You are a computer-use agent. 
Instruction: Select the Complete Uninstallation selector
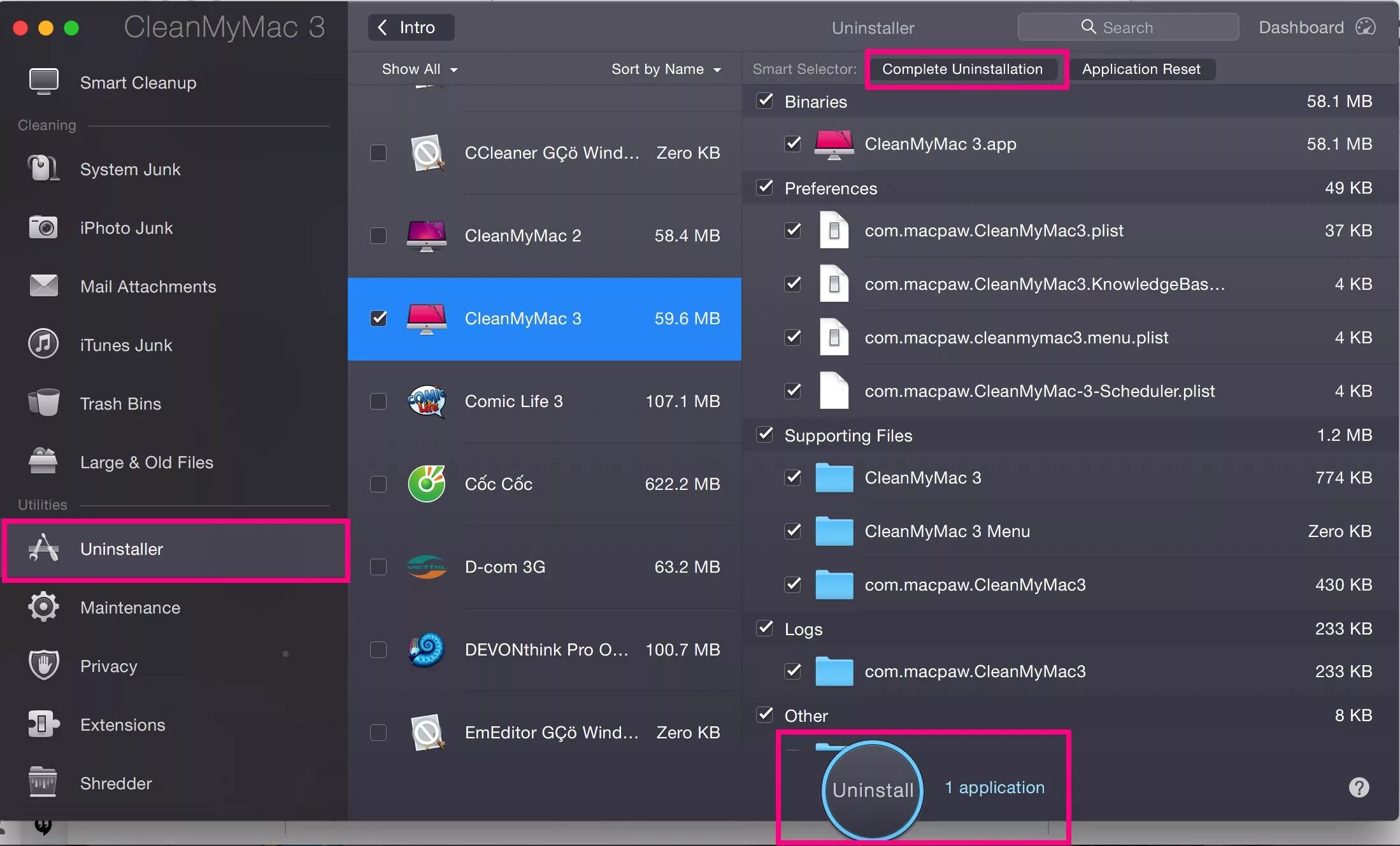[x=962, y=69]
